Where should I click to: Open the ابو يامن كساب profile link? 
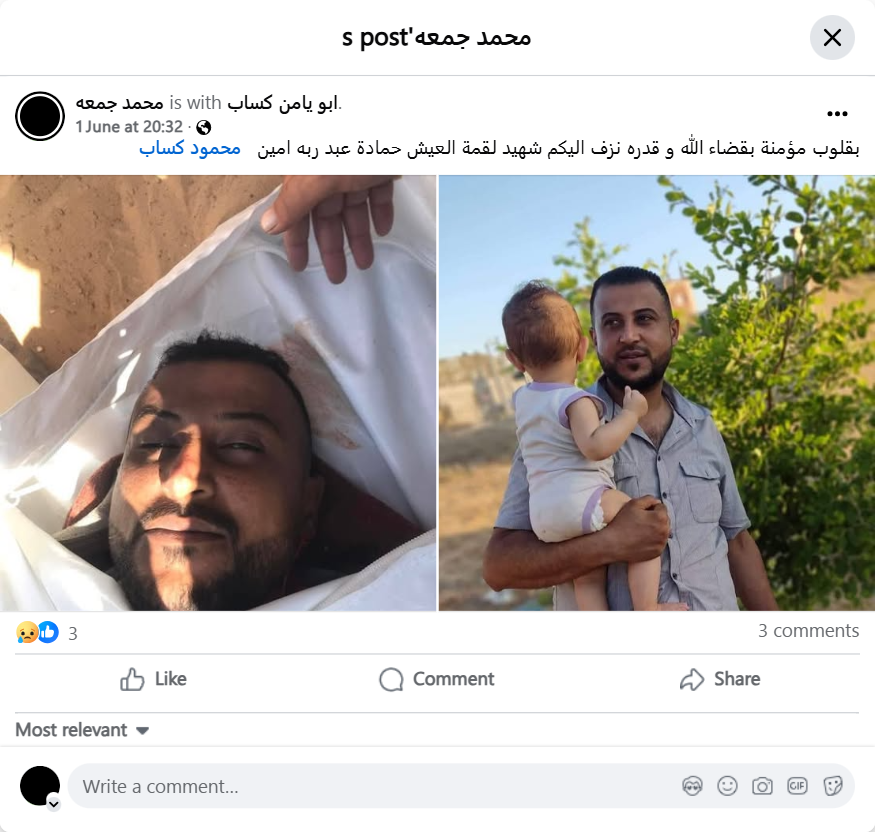pos(282,103)
